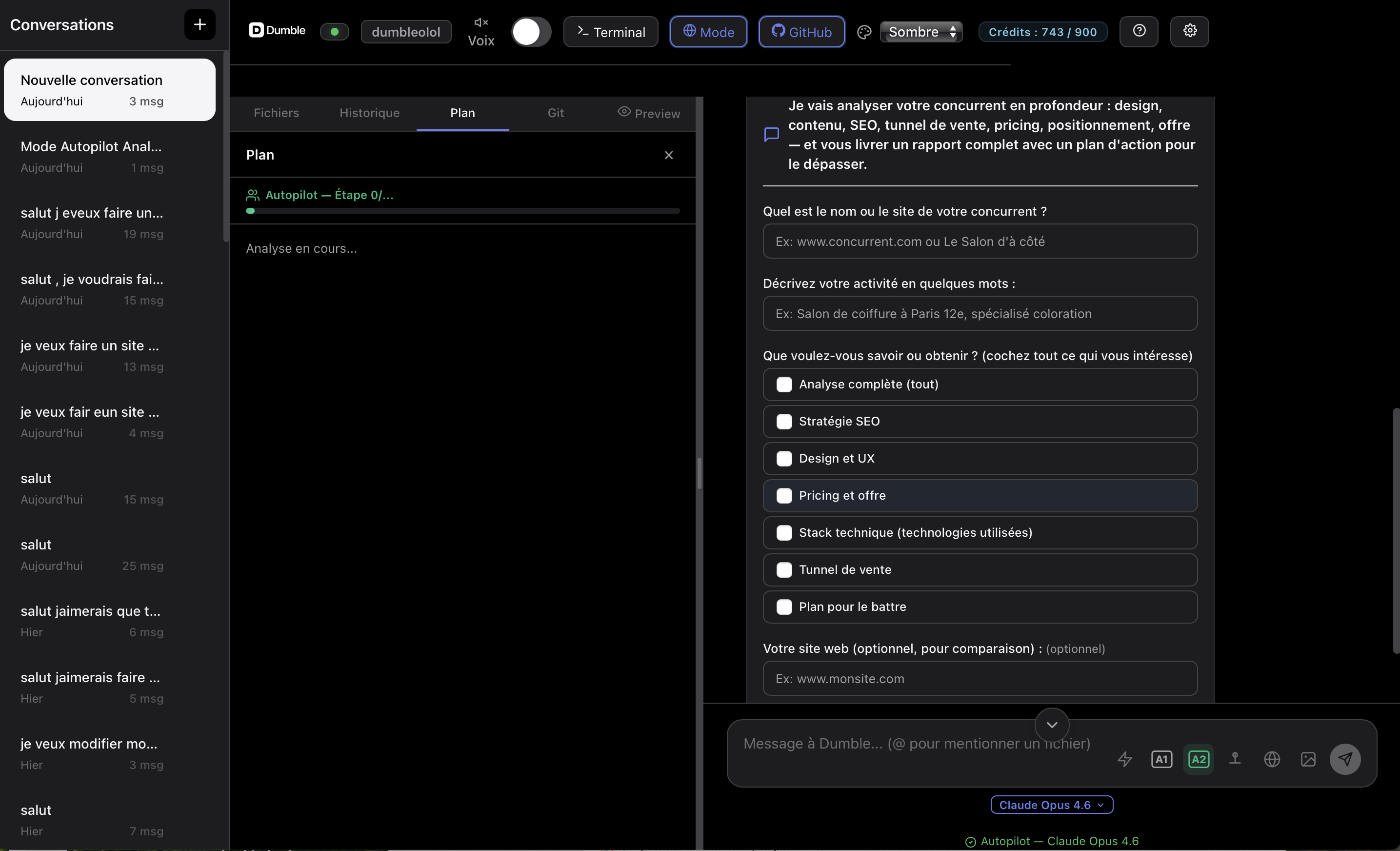Screen dimensions: 1400x851
Task: Switch to the Historique tab
Action: pyautogui.click(x=369, y=113)
